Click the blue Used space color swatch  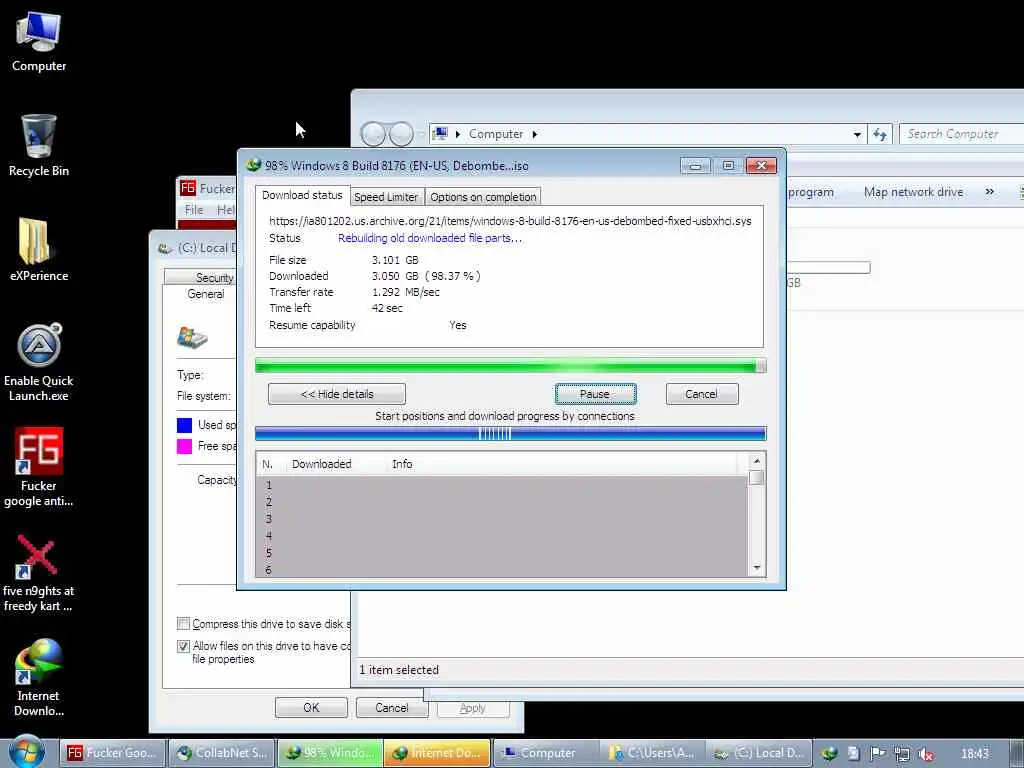185,425
